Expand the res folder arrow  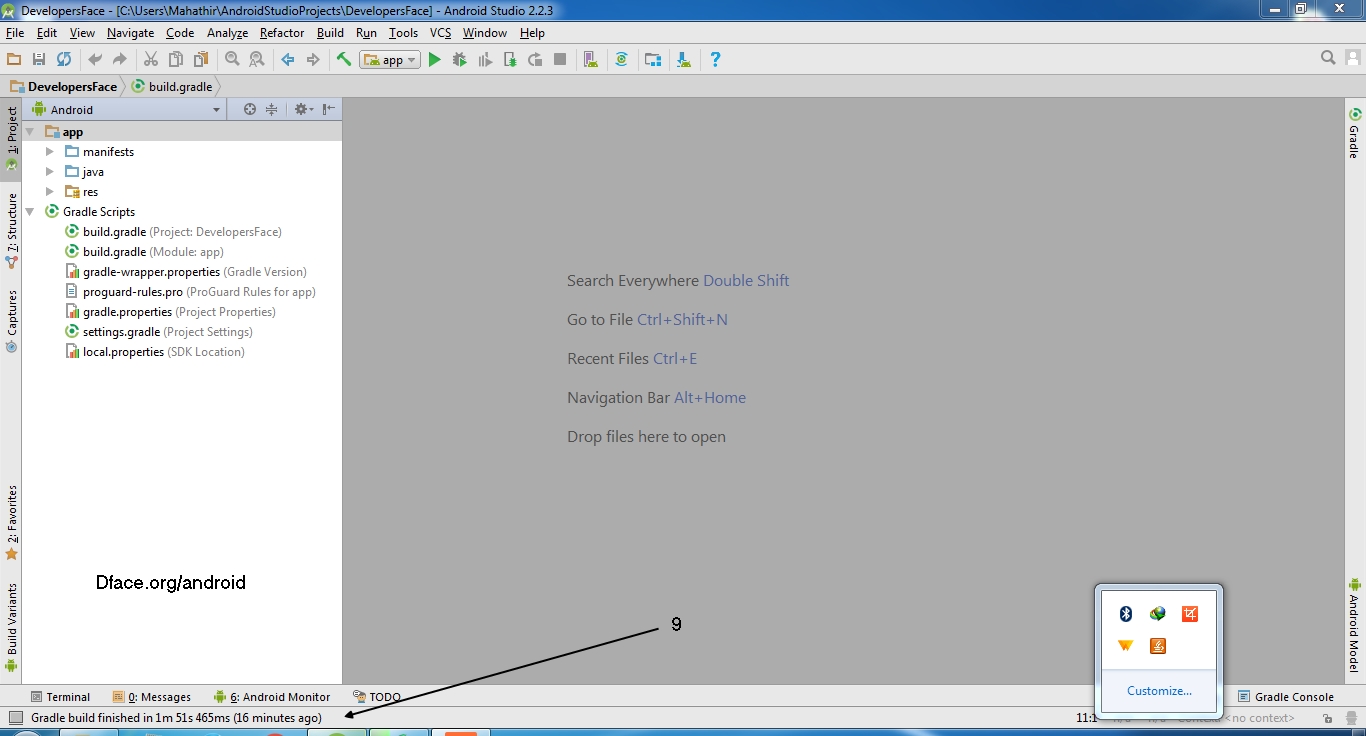coord(50,192)
